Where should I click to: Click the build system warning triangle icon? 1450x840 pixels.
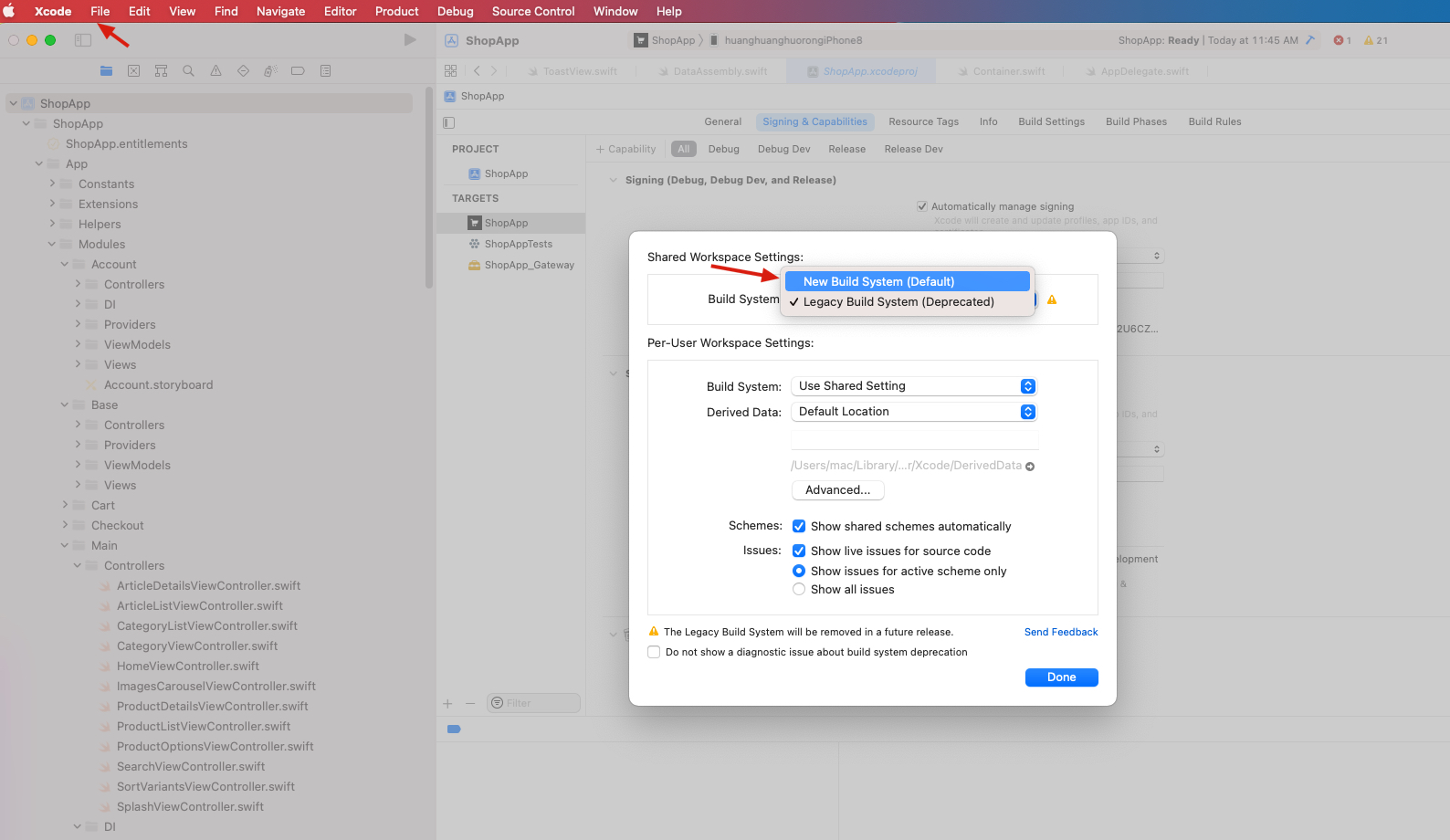pyautogui.click(x=1052, y=299)
